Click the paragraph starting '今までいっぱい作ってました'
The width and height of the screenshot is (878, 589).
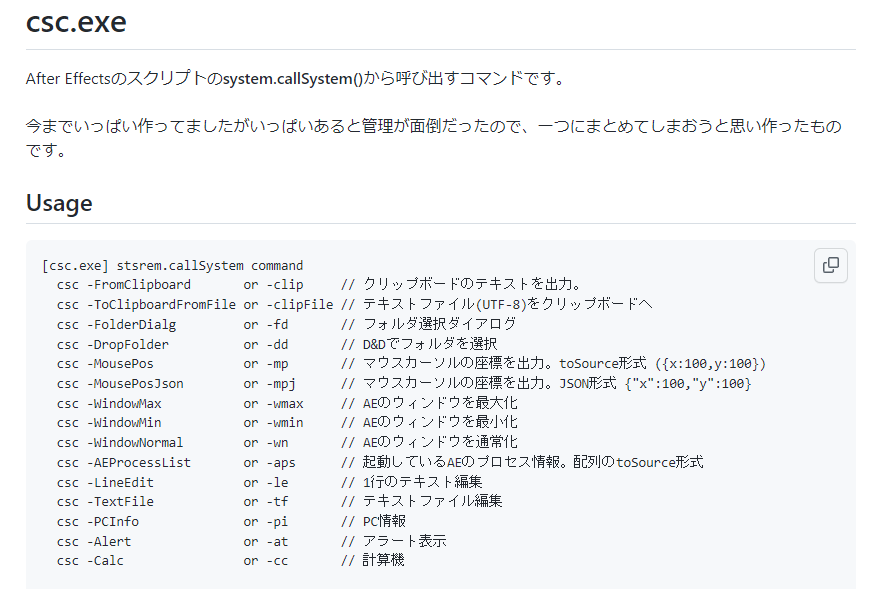[434, 138]
